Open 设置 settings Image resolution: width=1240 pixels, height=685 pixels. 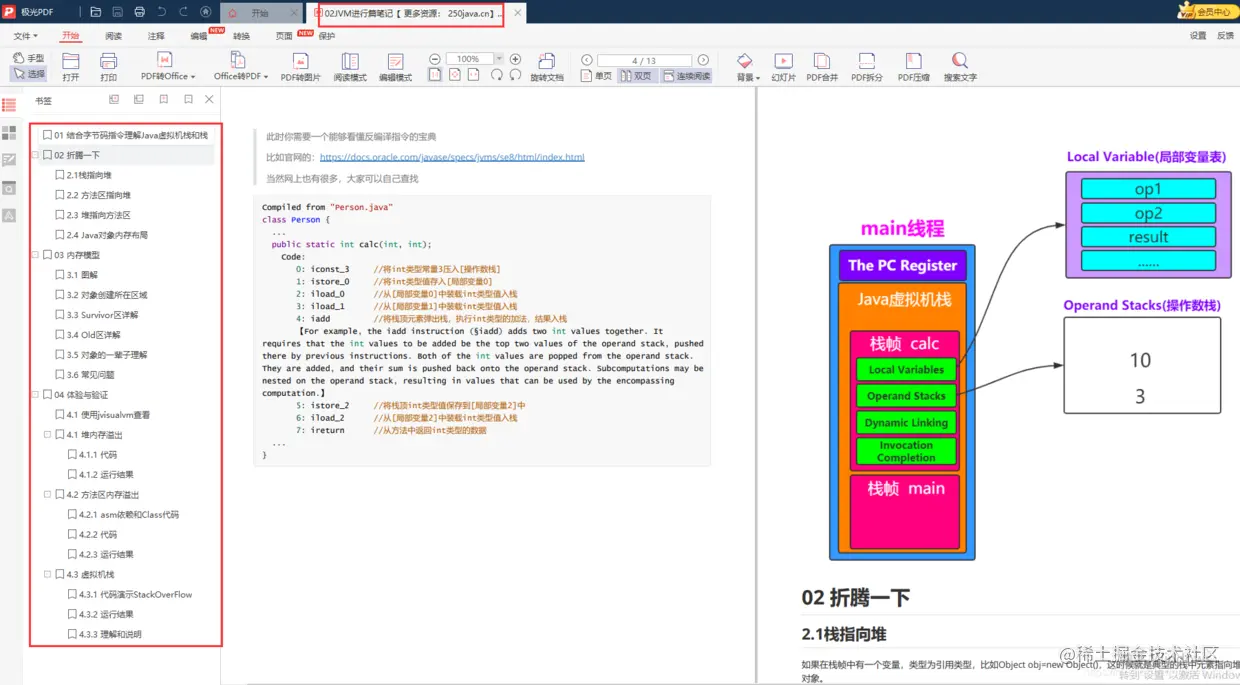tap(1198, 36)
